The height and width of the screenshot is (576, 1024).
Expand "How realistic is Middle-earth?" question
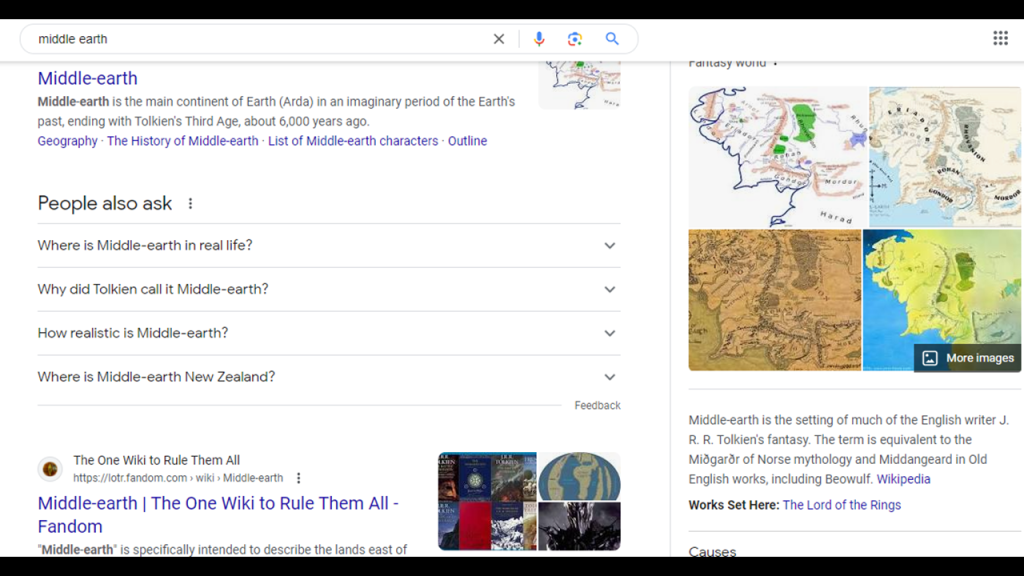[x=609, y=334]
